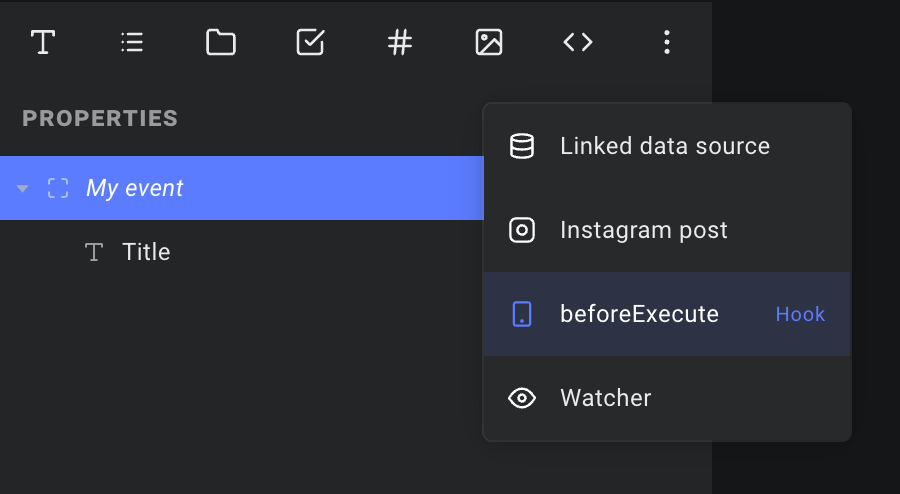Select the Title property item
The image size is (900, 494).
coord(242,252)
